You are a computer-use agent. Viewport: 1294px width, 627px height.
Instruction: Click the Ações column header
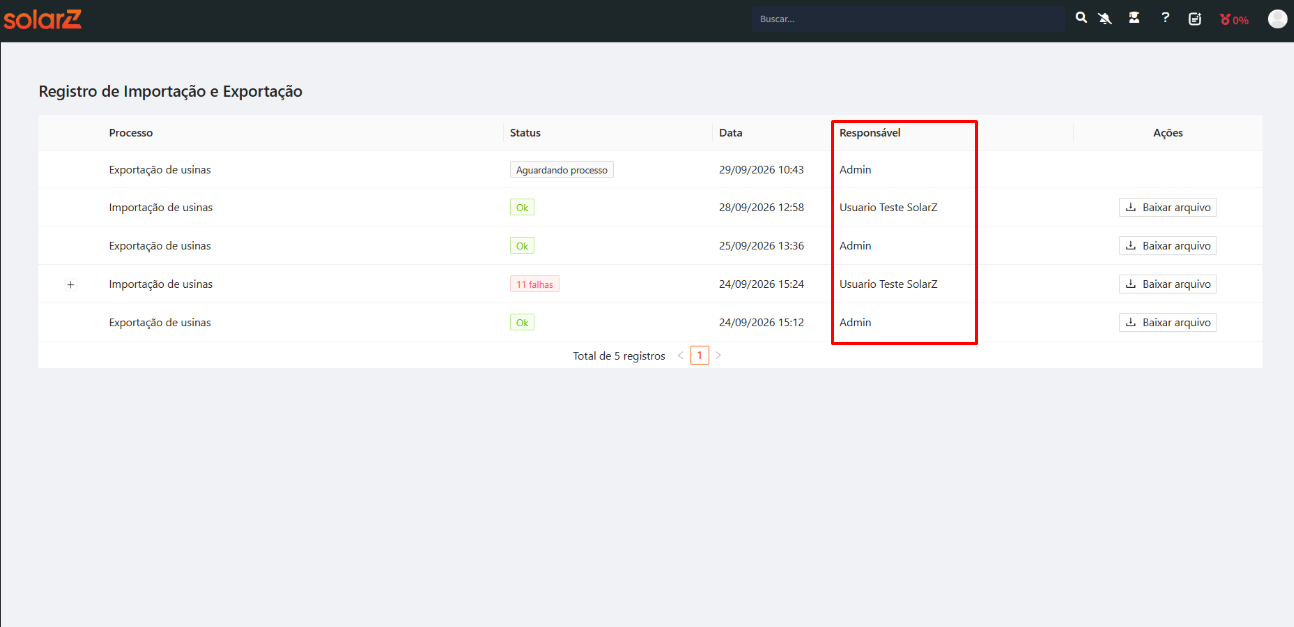click(1168, 133)
